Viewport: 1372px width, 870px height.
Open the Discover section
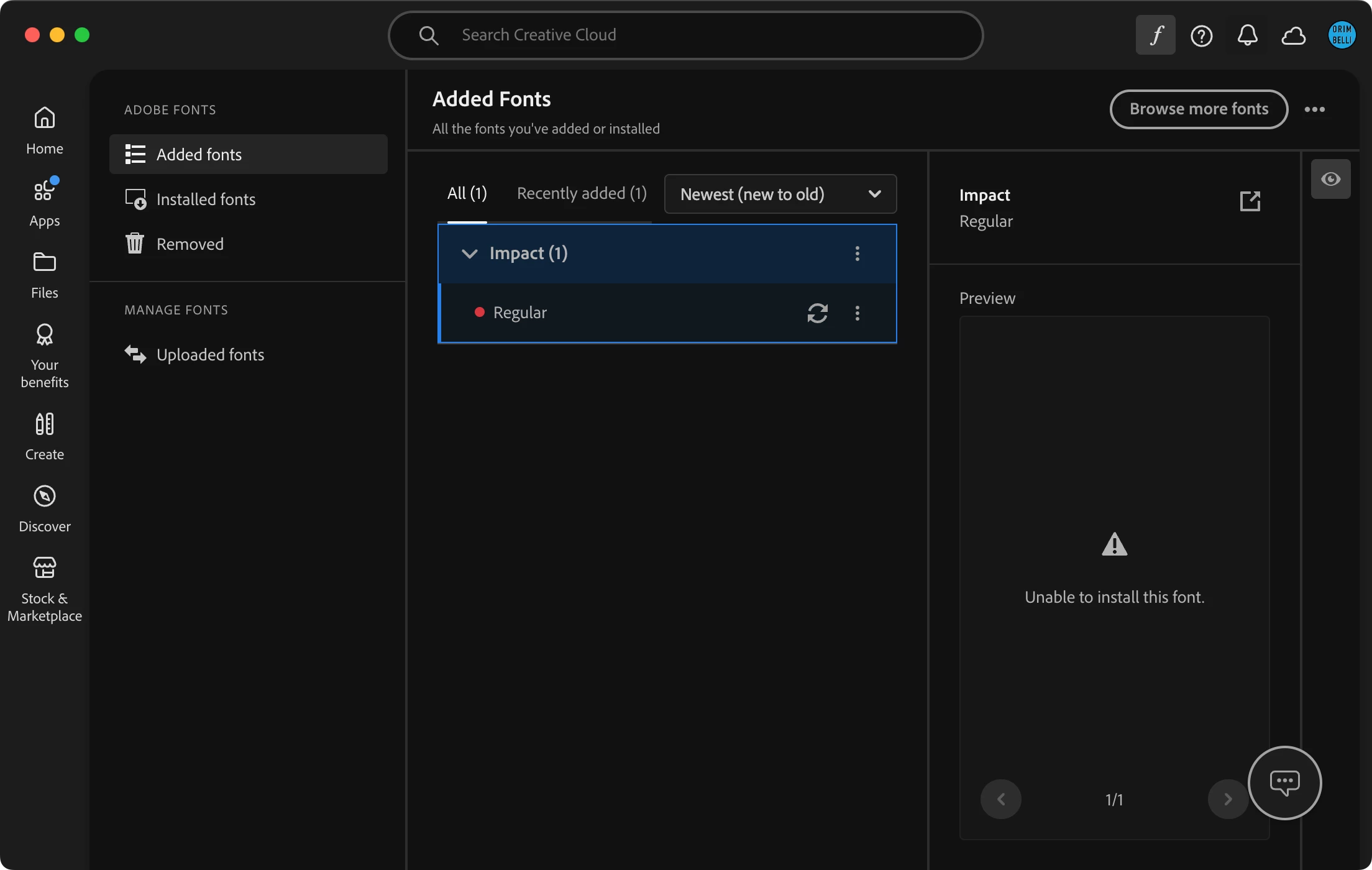[x=45, y=508]
